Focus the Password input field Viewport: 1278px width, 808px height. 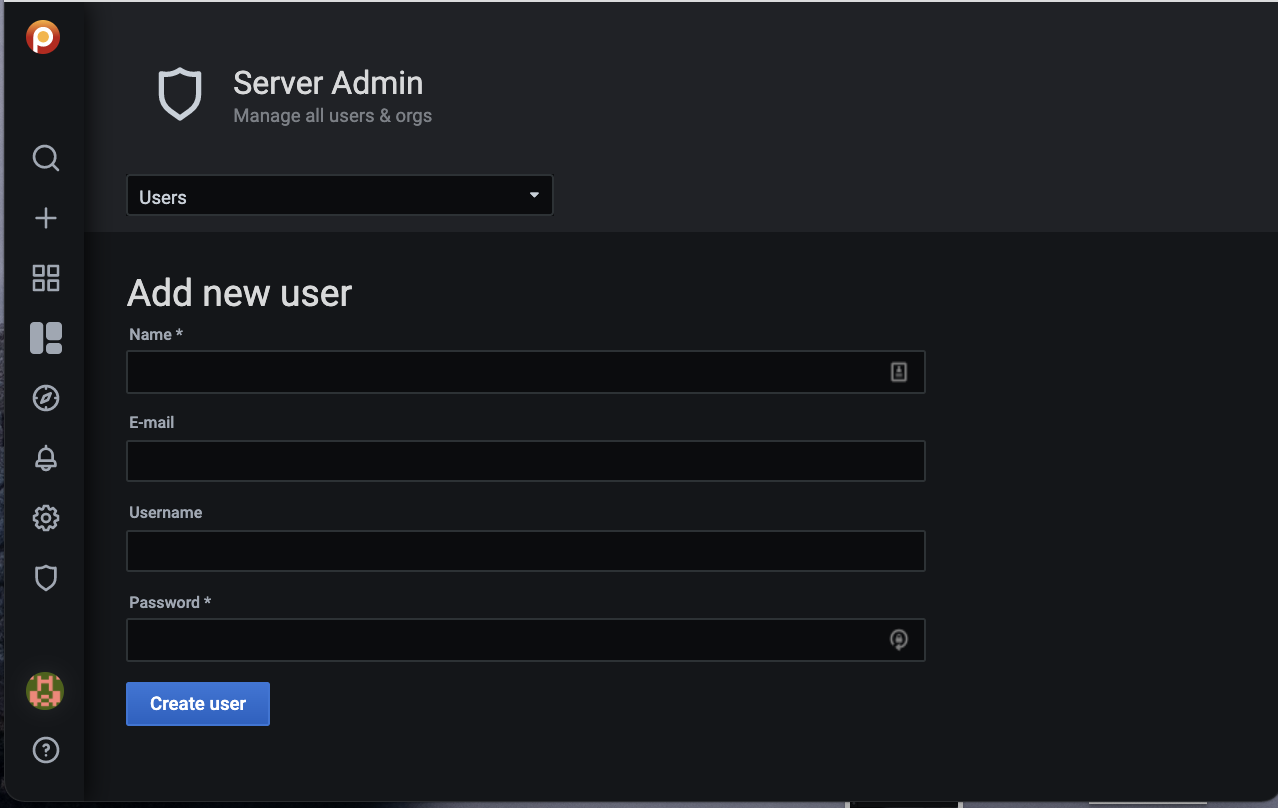tap(500, 640)
